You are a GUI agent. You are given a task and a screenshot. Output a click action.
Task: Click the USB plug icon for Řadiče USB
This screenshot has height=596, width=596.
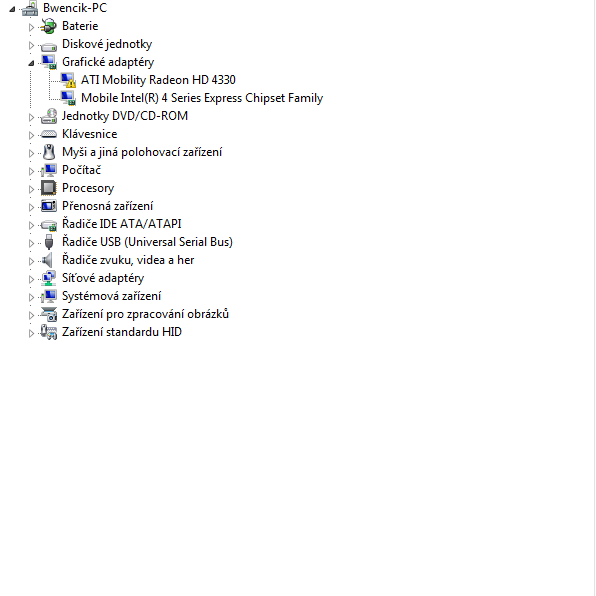[49, 242]
